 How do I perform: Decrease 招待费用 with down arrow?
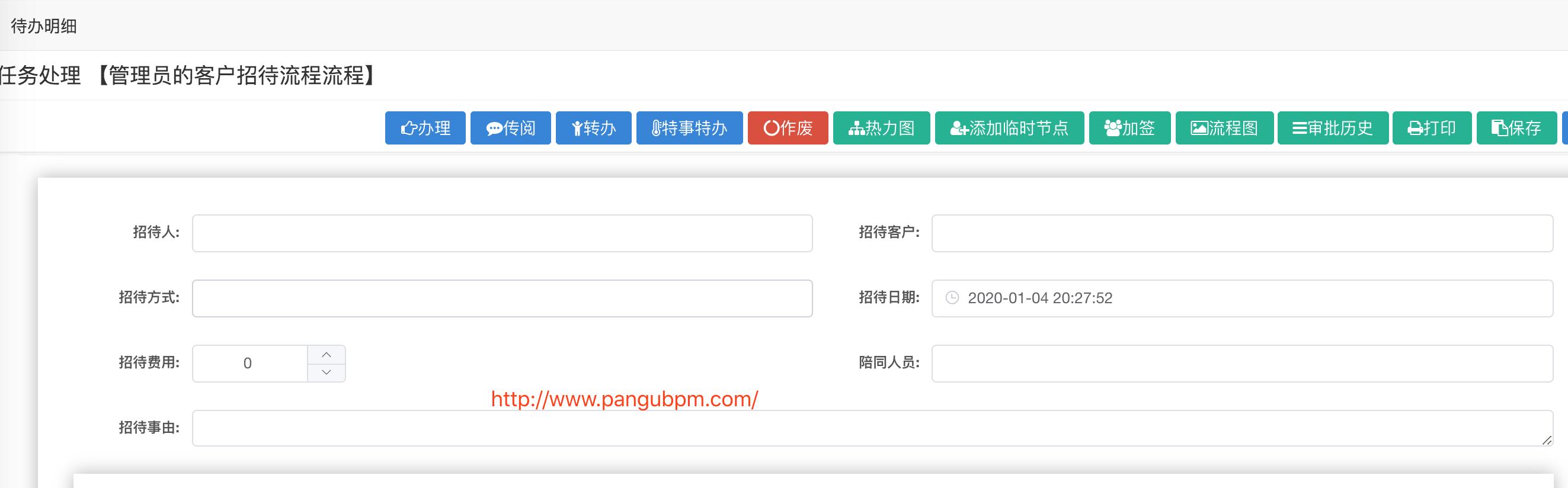(327, 373)
